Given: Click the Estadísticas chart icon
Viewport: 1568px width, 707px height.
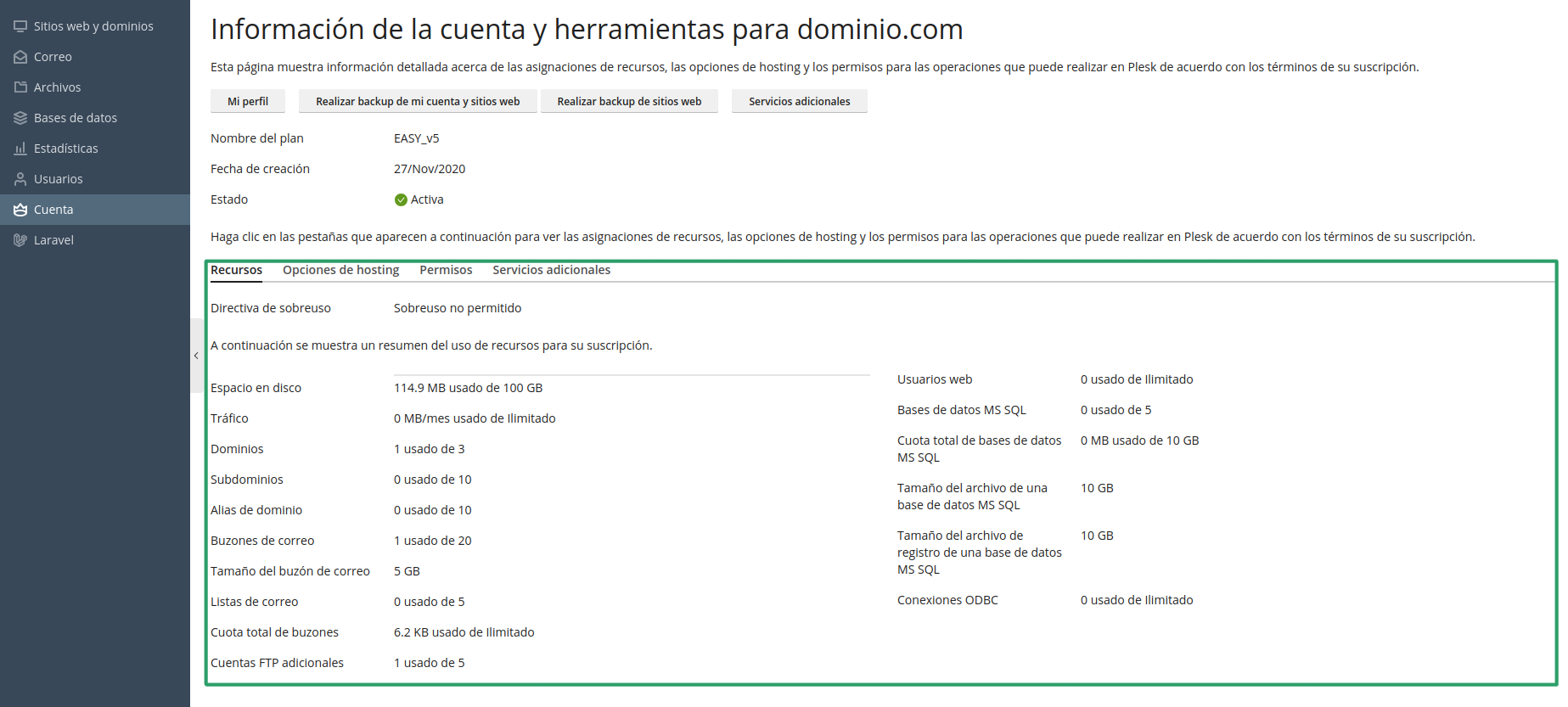Looking at the screenshot, I should pos(20,149).
